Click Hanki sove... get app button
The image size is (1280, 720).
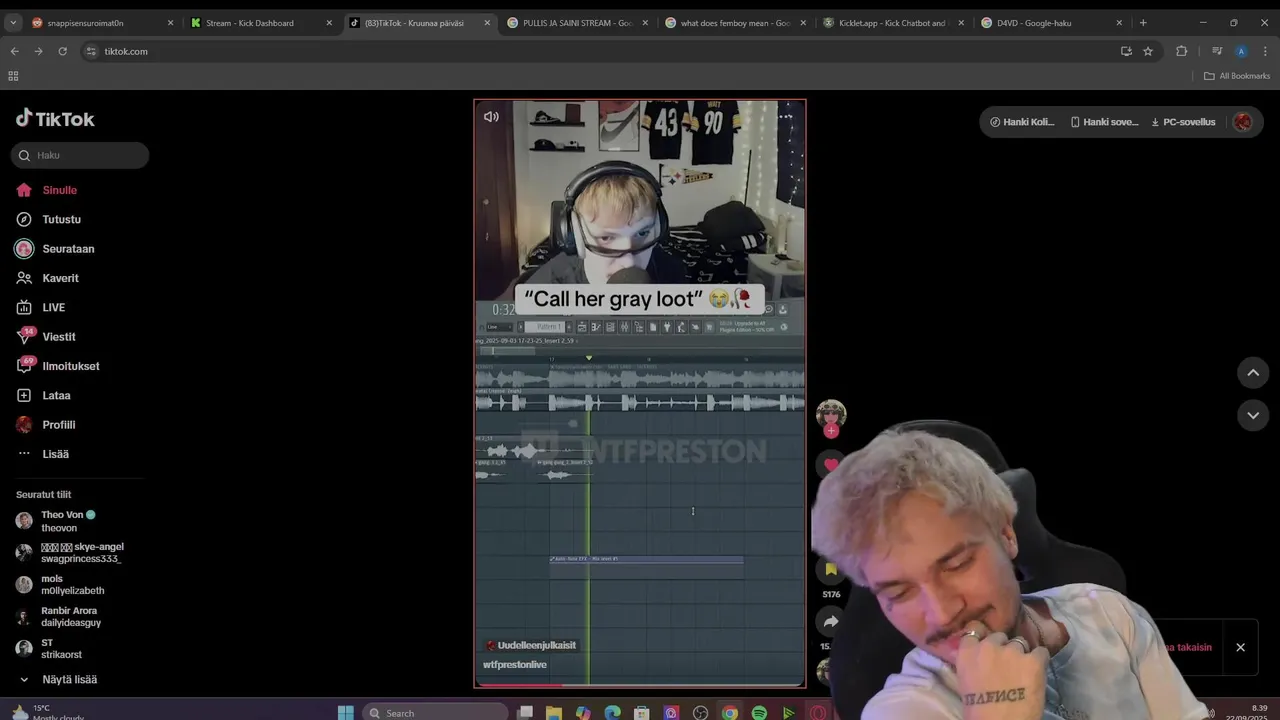pyautogui.click(x=1104, y=122)
